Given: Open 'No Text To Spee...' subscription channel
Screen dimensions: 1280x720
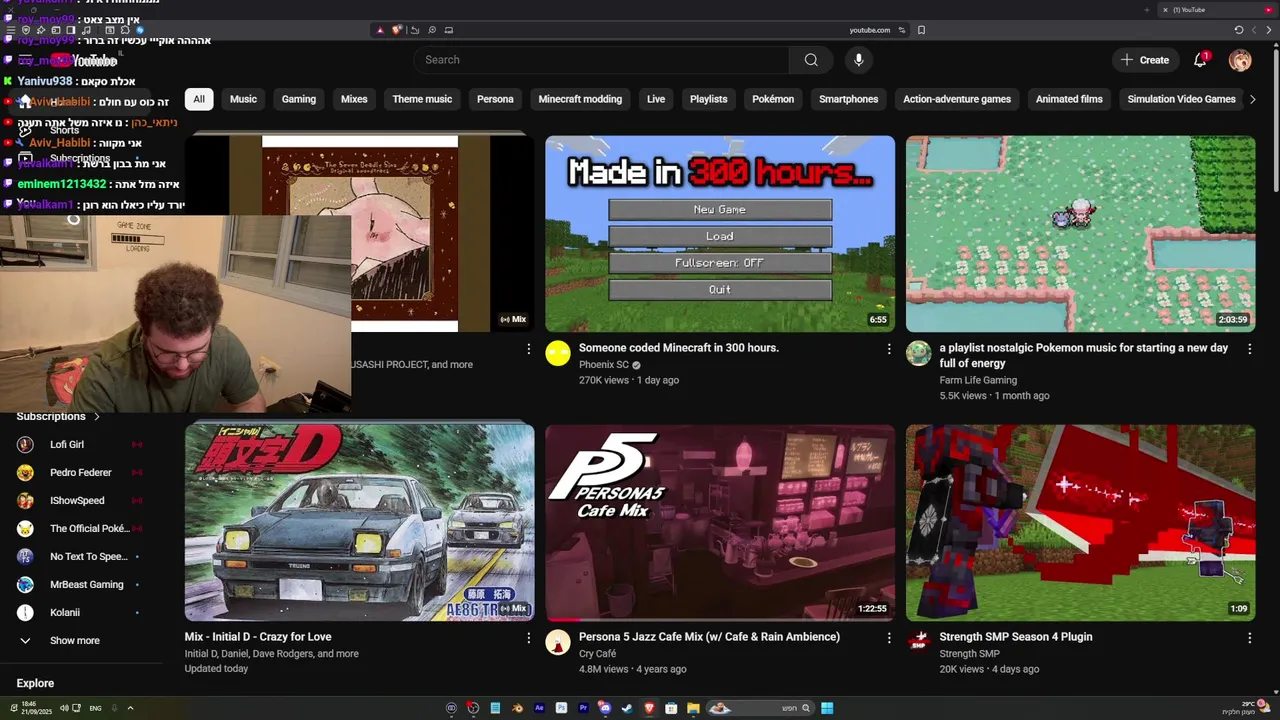Looking at the screenshot, I should pyautogui.click(x=88, y=557).
